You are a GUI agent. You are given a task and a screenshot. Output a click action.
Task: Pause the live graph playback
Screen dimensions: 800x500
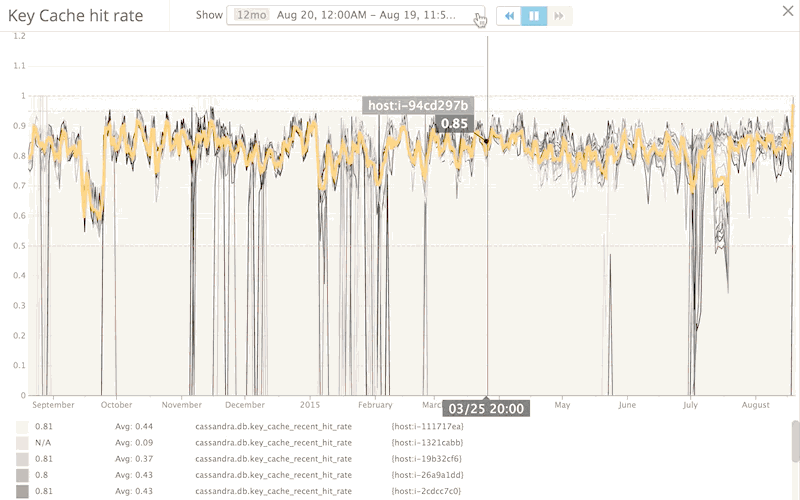coord(534,16)
